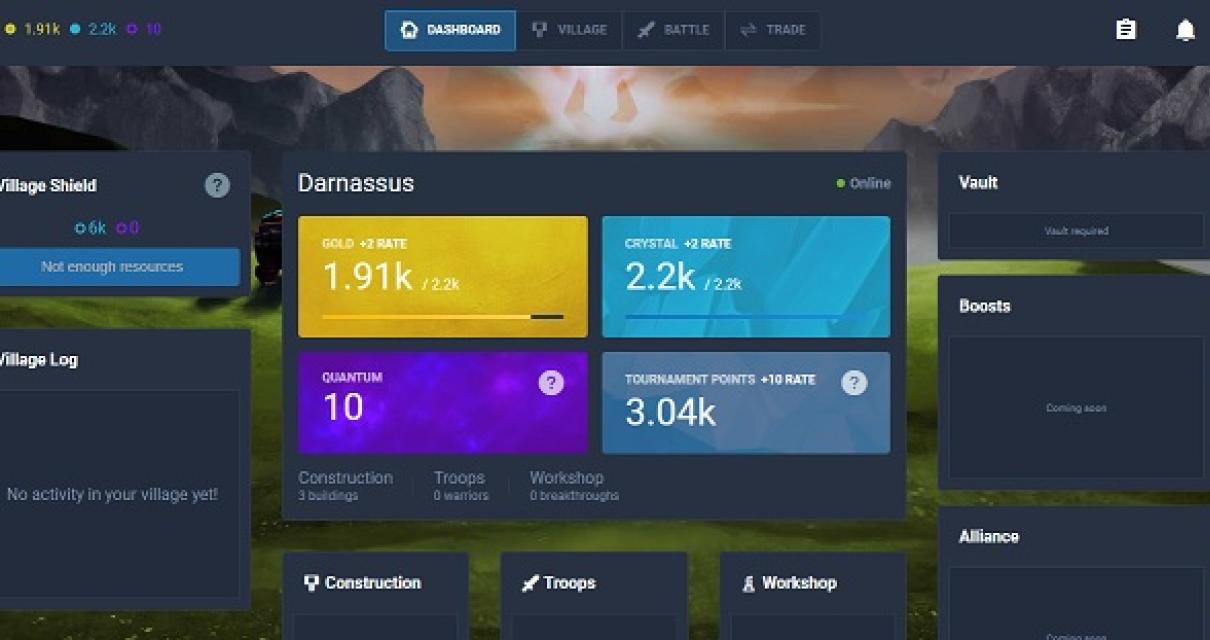Click the Workshop anvil icon
1210x640 pixels.
pyautogui.click(x=748, y=583)
